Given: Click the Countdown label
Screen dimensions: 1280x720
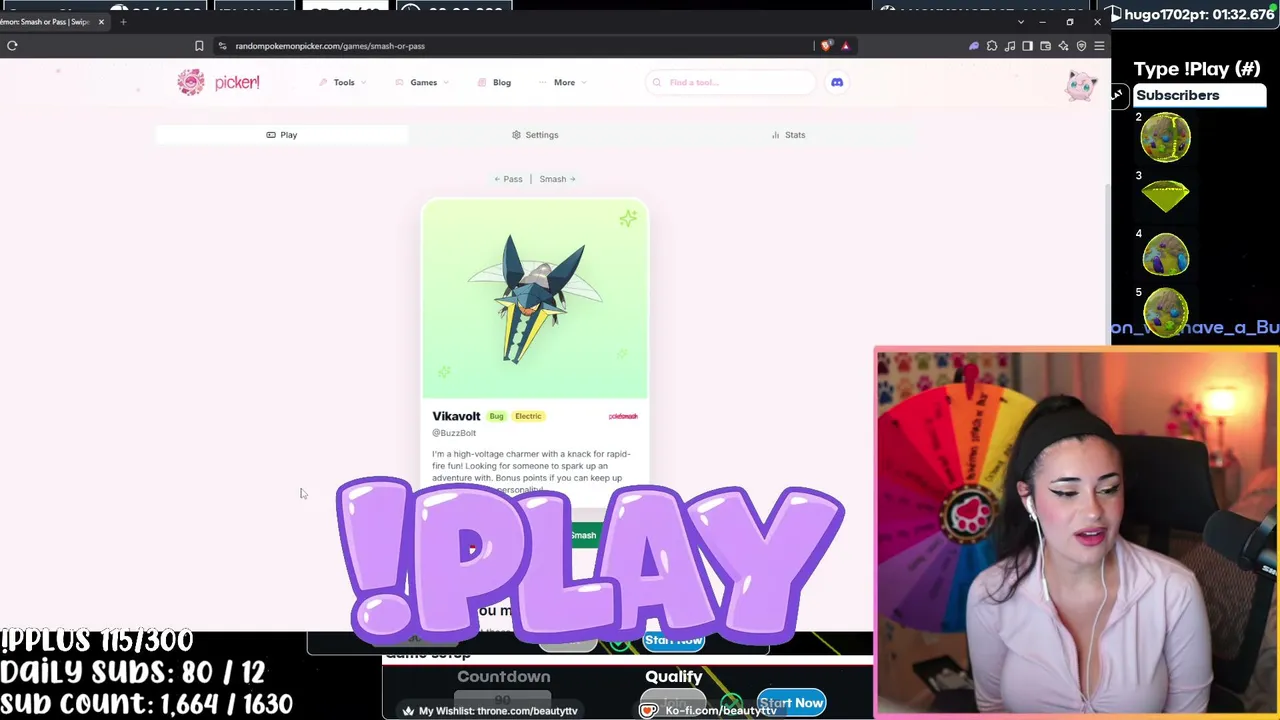Looking at the screenshot, I should tap(503, 677).
